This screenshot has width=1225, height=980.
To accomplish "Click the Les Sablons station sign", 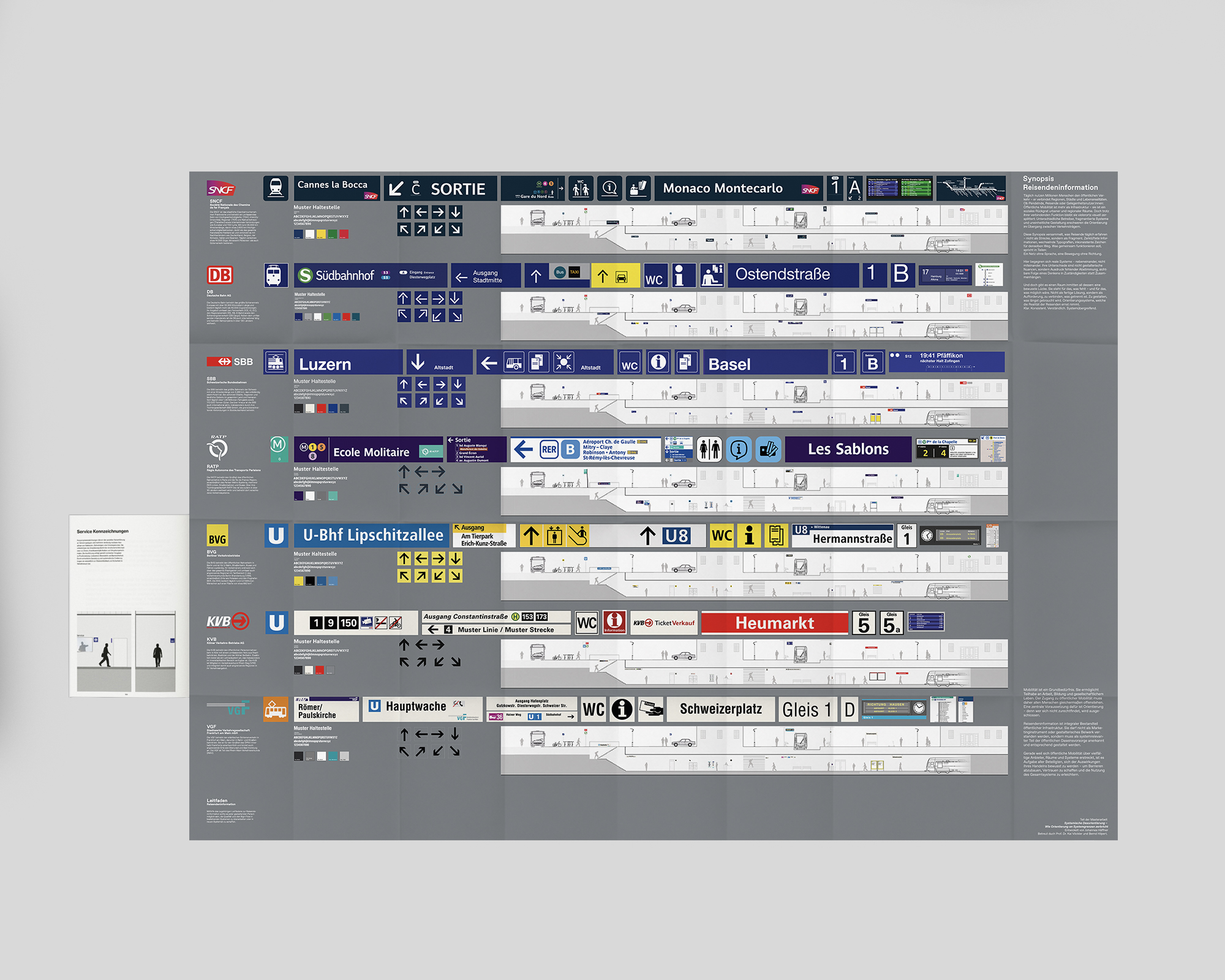I will click(x=848, y=450).
